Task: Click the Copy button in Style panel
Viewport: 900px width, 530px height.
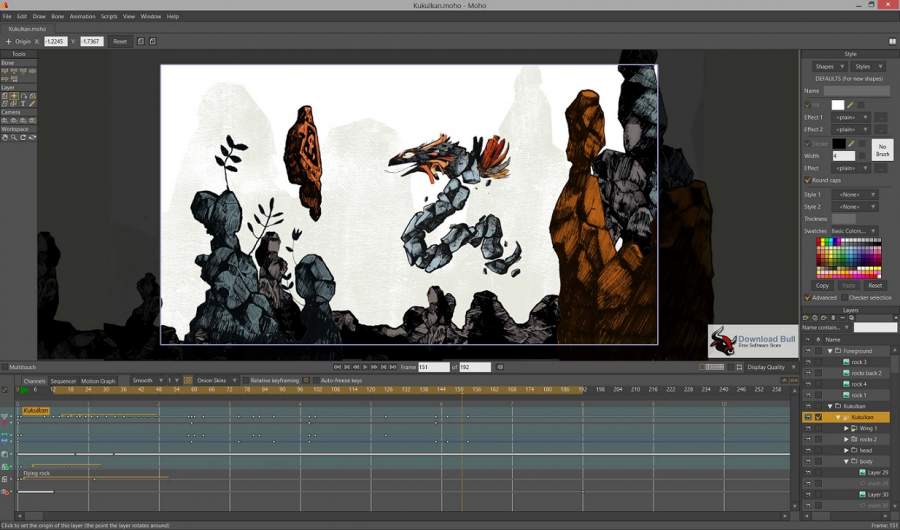Action: (822, 285)
